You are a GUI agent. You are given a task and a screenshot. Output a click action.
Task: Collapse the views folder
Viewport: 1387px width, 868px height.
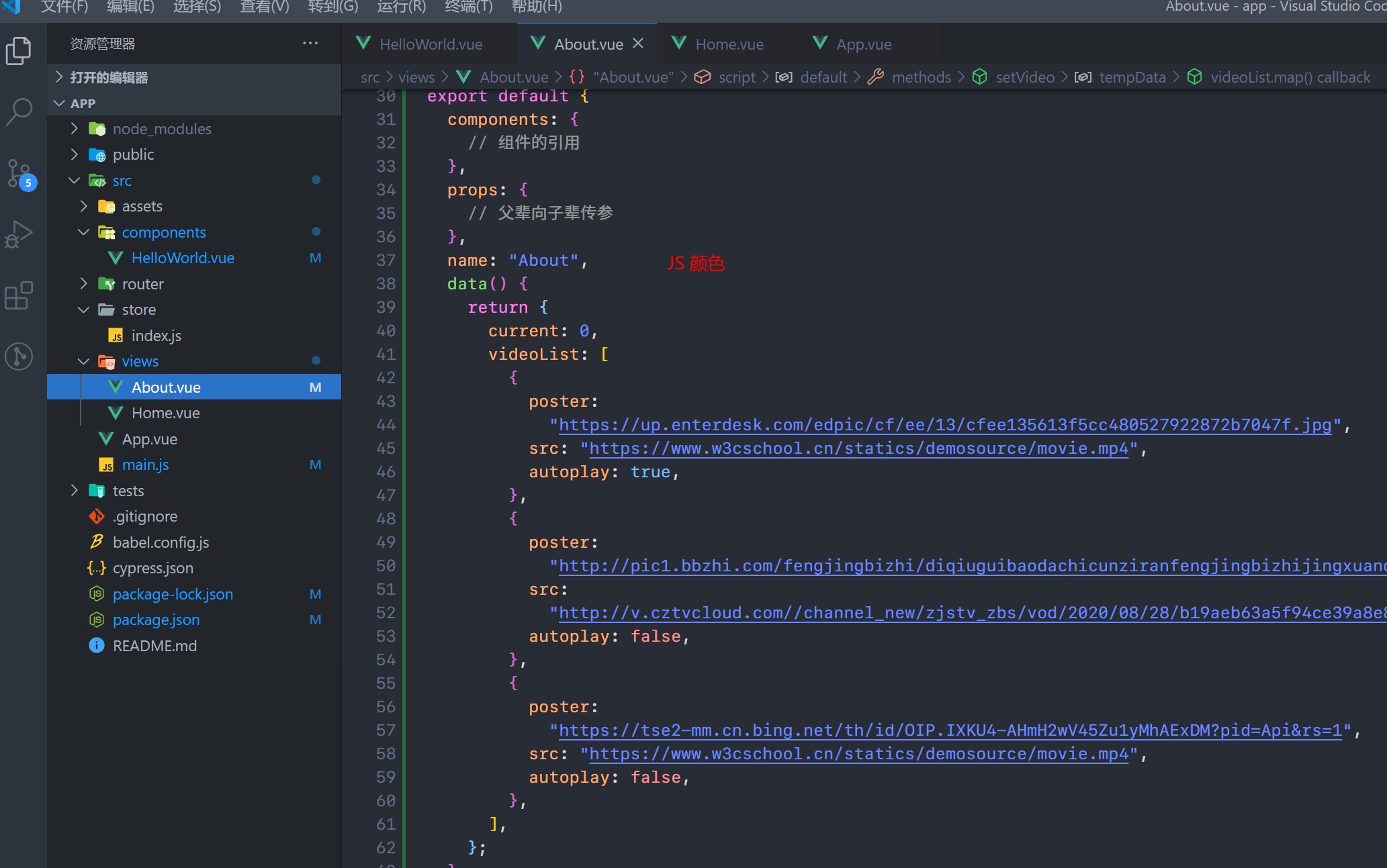[194, 361]
